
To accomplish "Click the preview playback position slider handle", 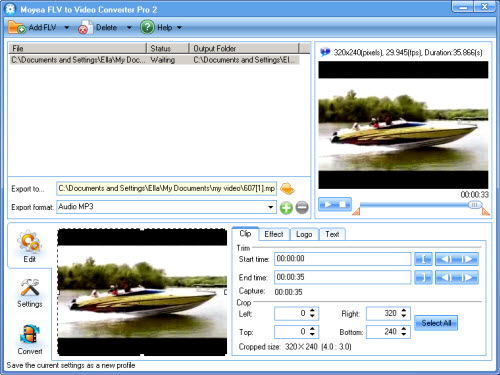I will [x=475, y=205].
